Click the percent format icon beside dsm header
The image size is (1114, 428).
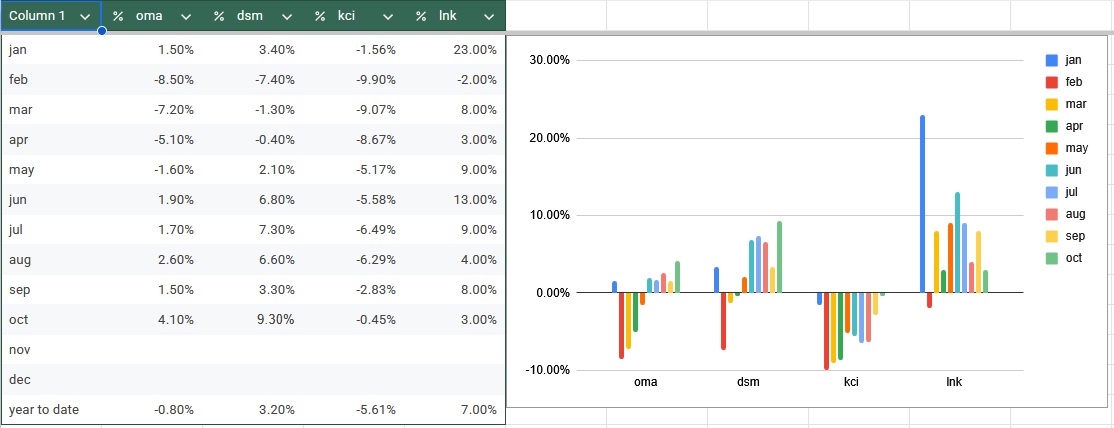(219, 16)
